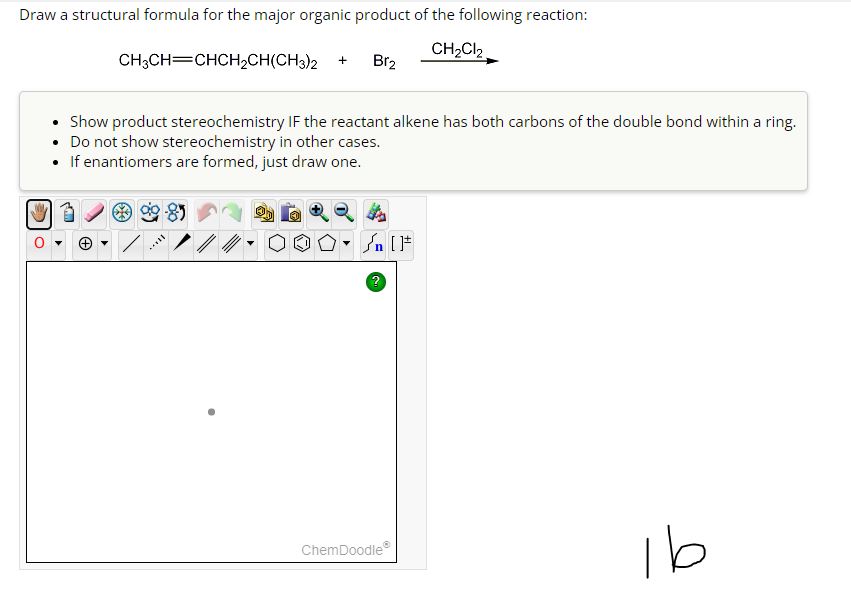
Task: Click the copy structure icon
Action: click(264, 213)
